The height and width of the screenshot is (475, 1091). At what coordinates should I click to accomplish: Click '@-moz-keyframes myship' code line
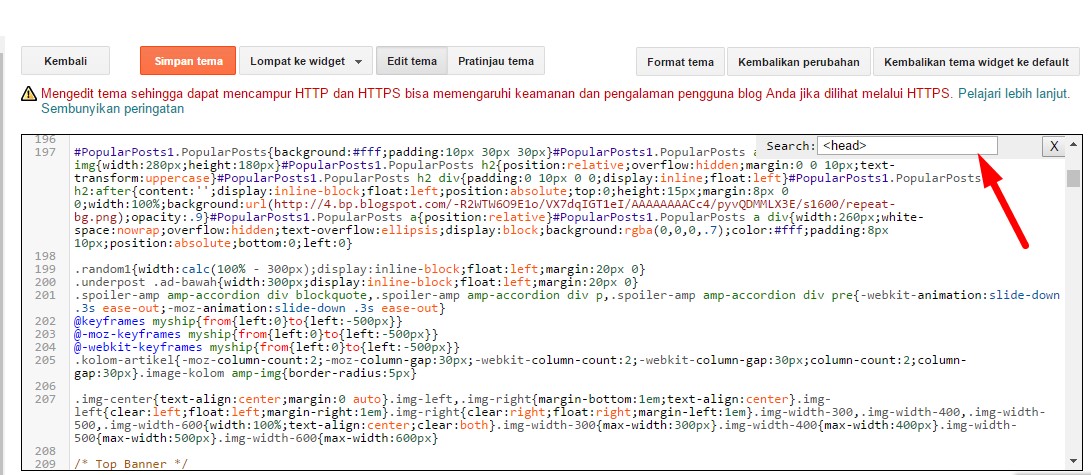[255, 335]
